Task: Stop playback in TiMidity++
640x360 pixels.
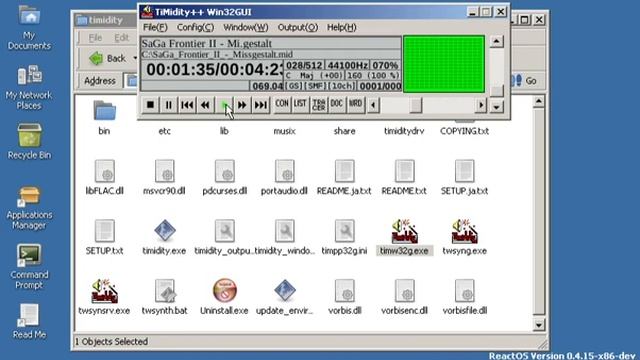Action: 150,105
